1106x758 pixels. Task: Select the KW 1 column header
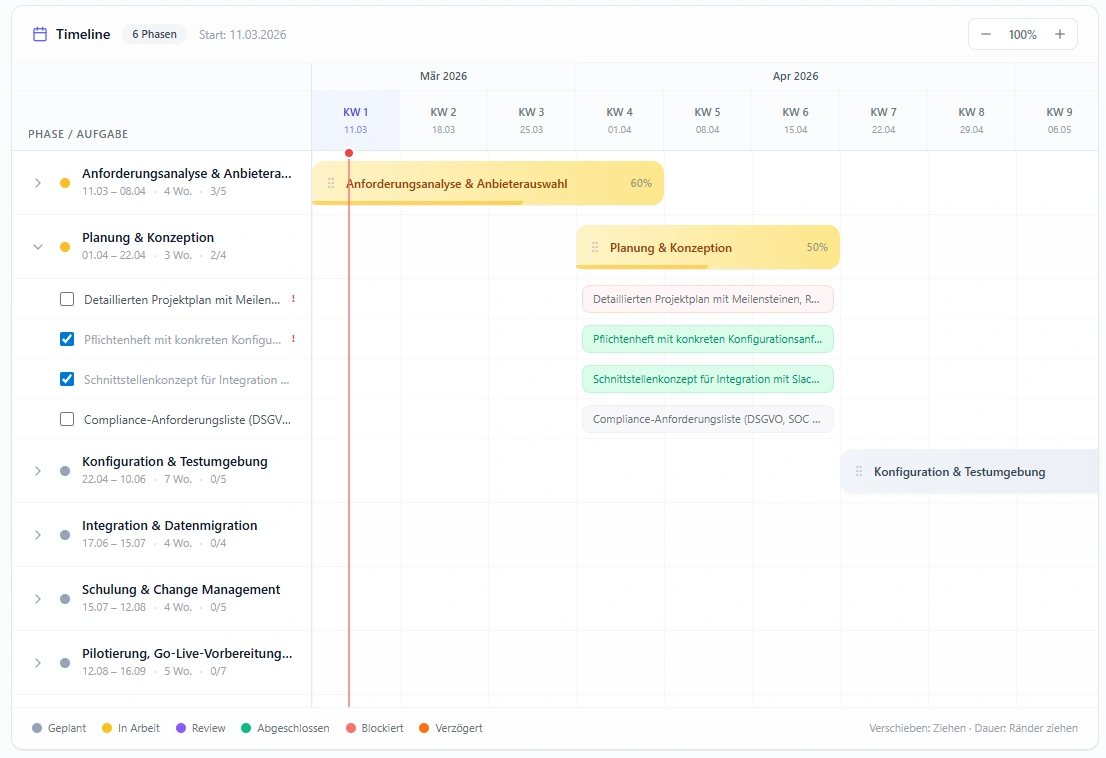[x=355, y=120]
